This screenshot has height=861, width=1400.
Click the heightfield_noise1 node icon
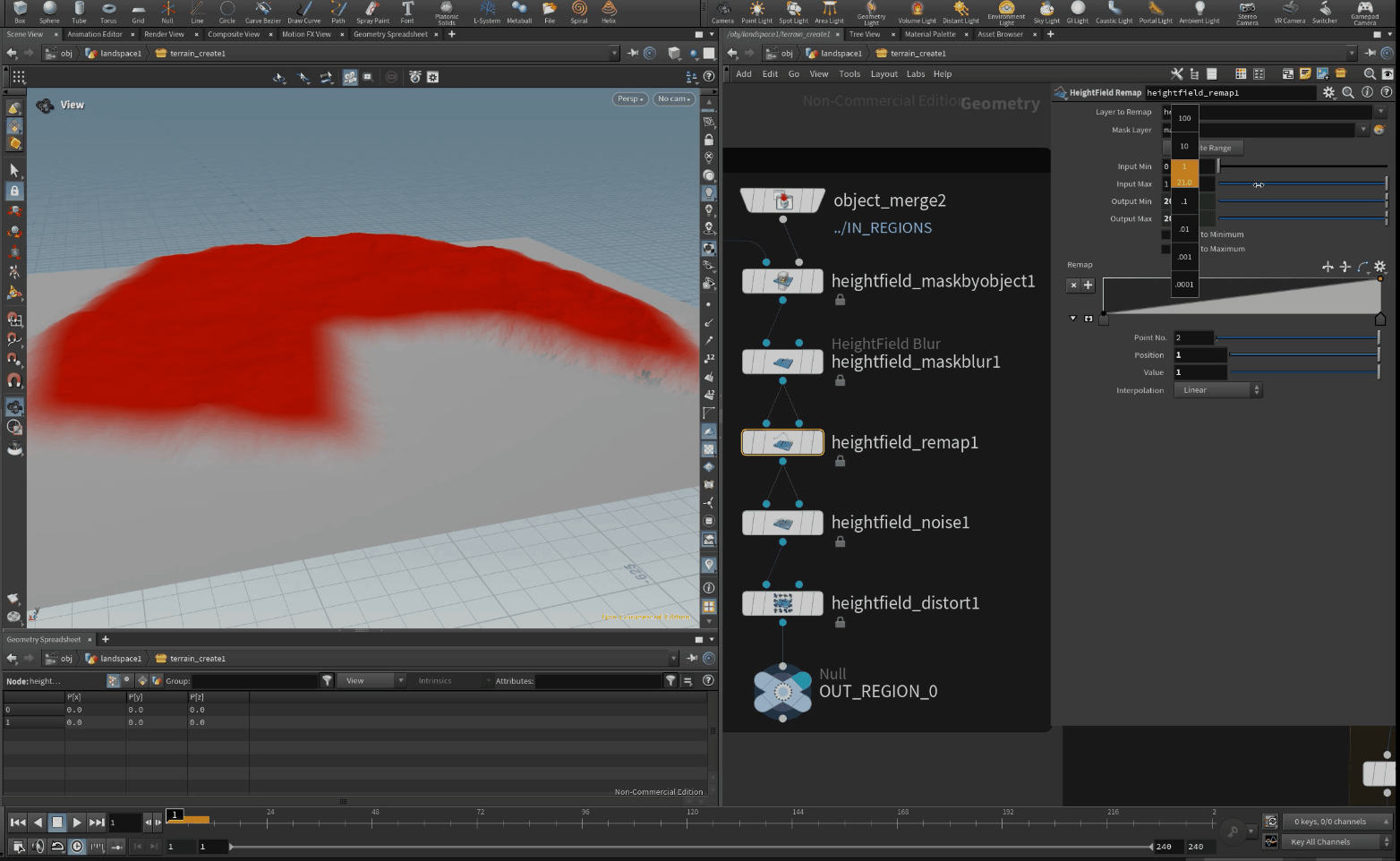click(782, 523)
